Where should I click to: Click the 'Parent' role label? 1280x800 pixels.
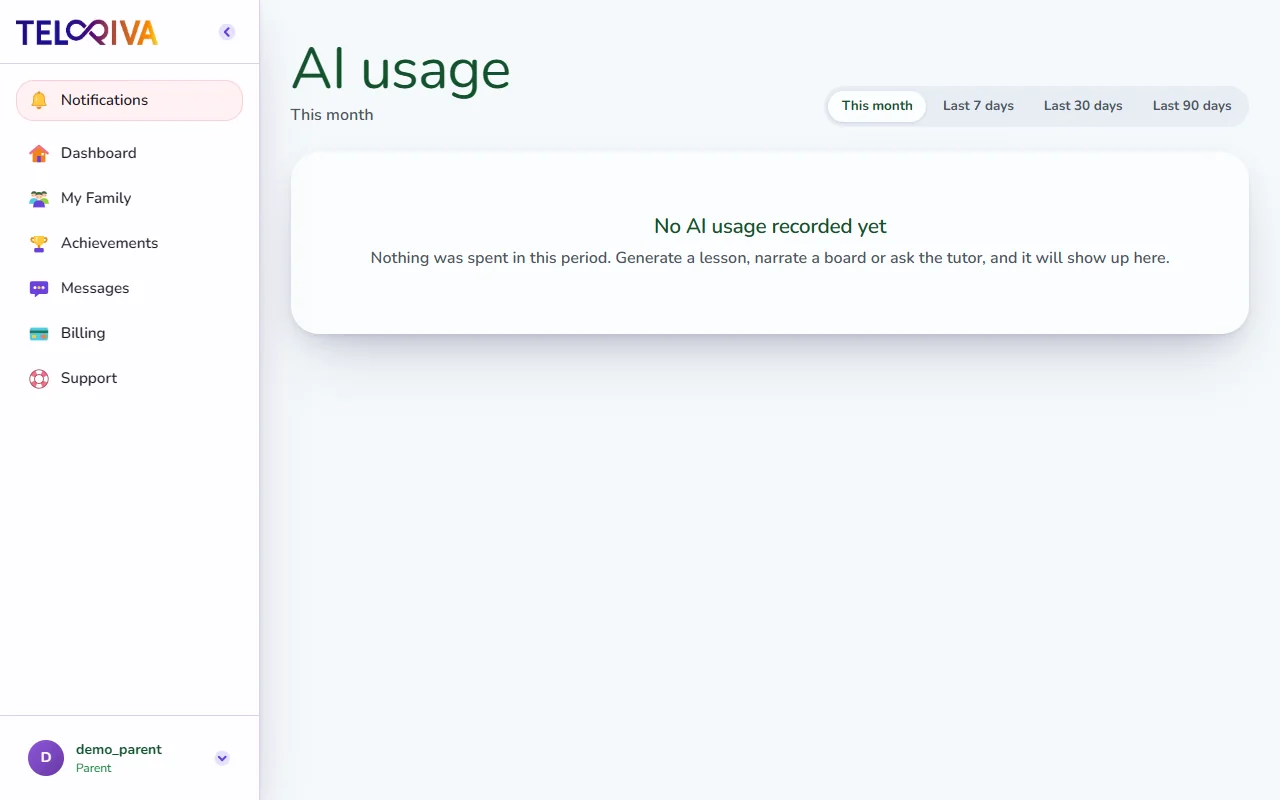[x=94, y=768]
